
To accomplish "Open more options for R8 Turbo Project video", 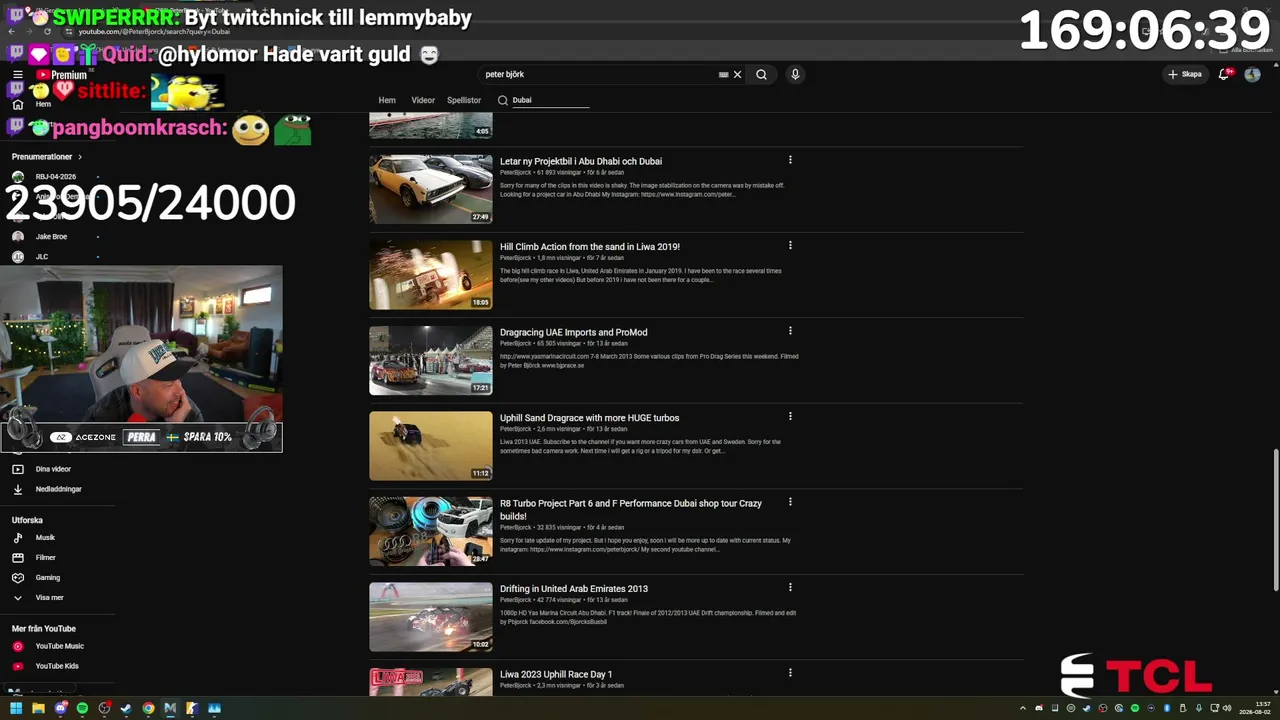I will (790, 502).
